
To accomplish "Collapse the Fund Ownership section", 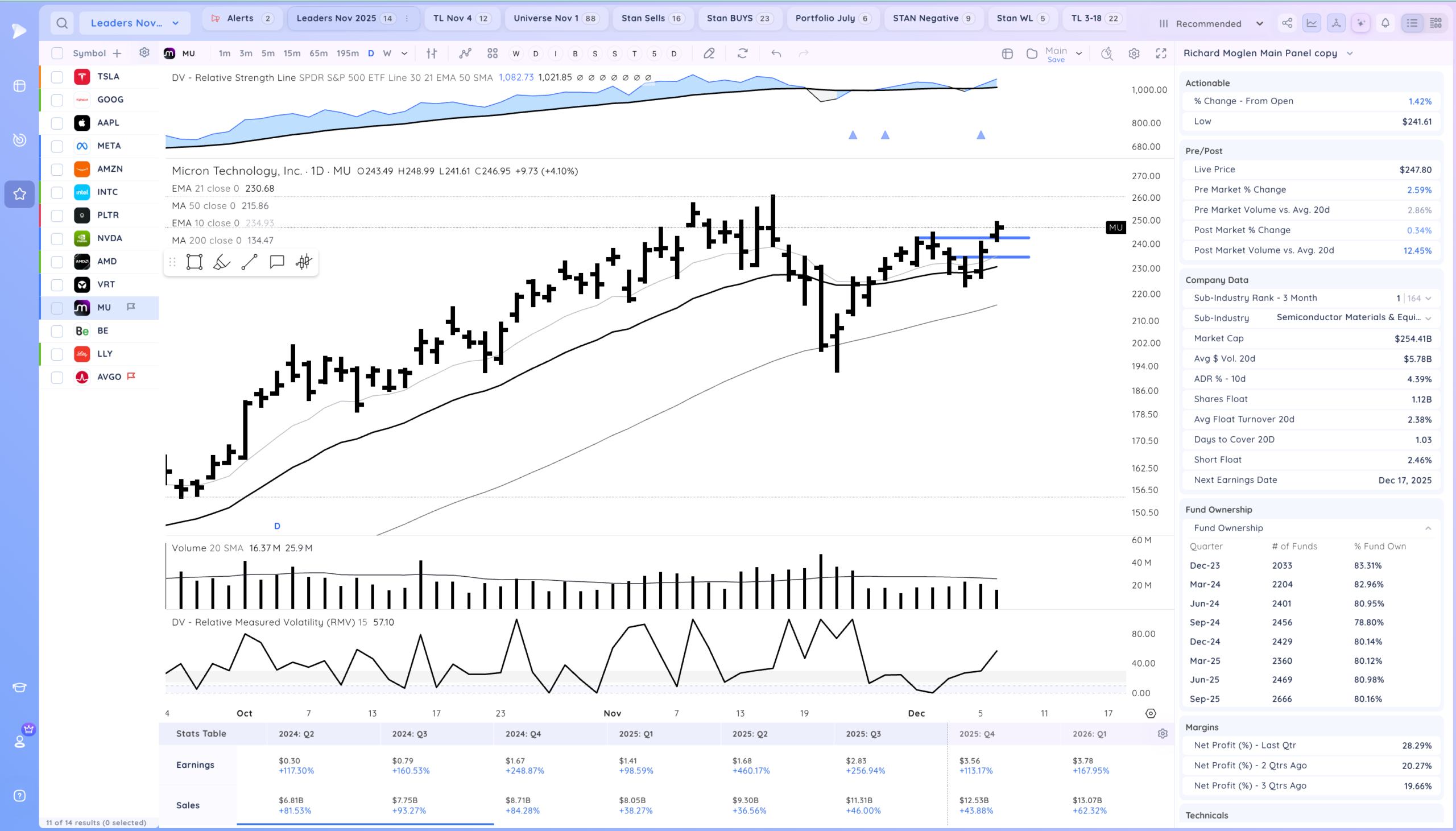I will tap(1428, 528).
